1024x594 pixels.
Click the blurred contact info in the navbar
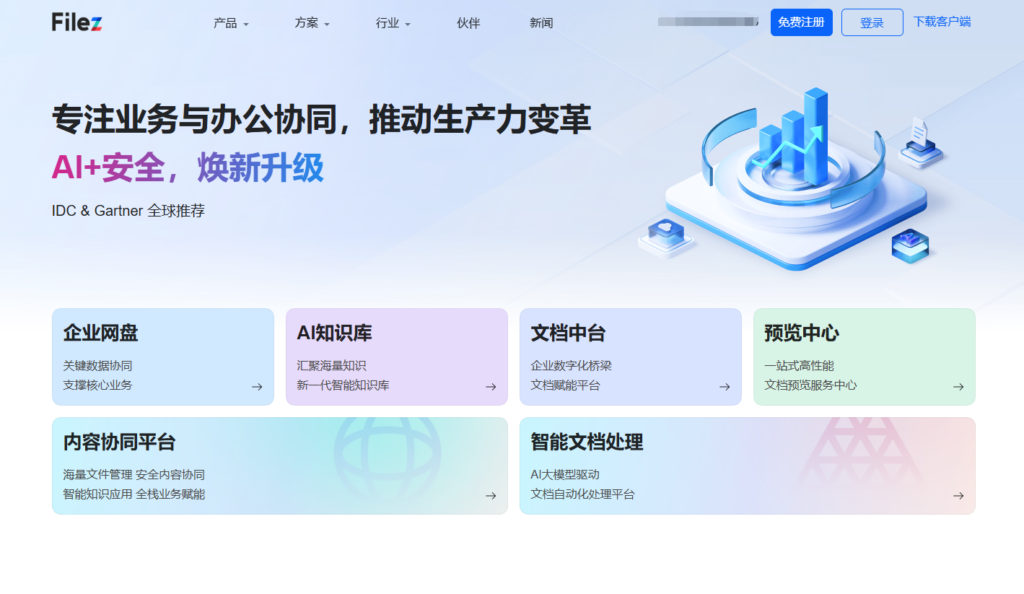tap(706, 22)
